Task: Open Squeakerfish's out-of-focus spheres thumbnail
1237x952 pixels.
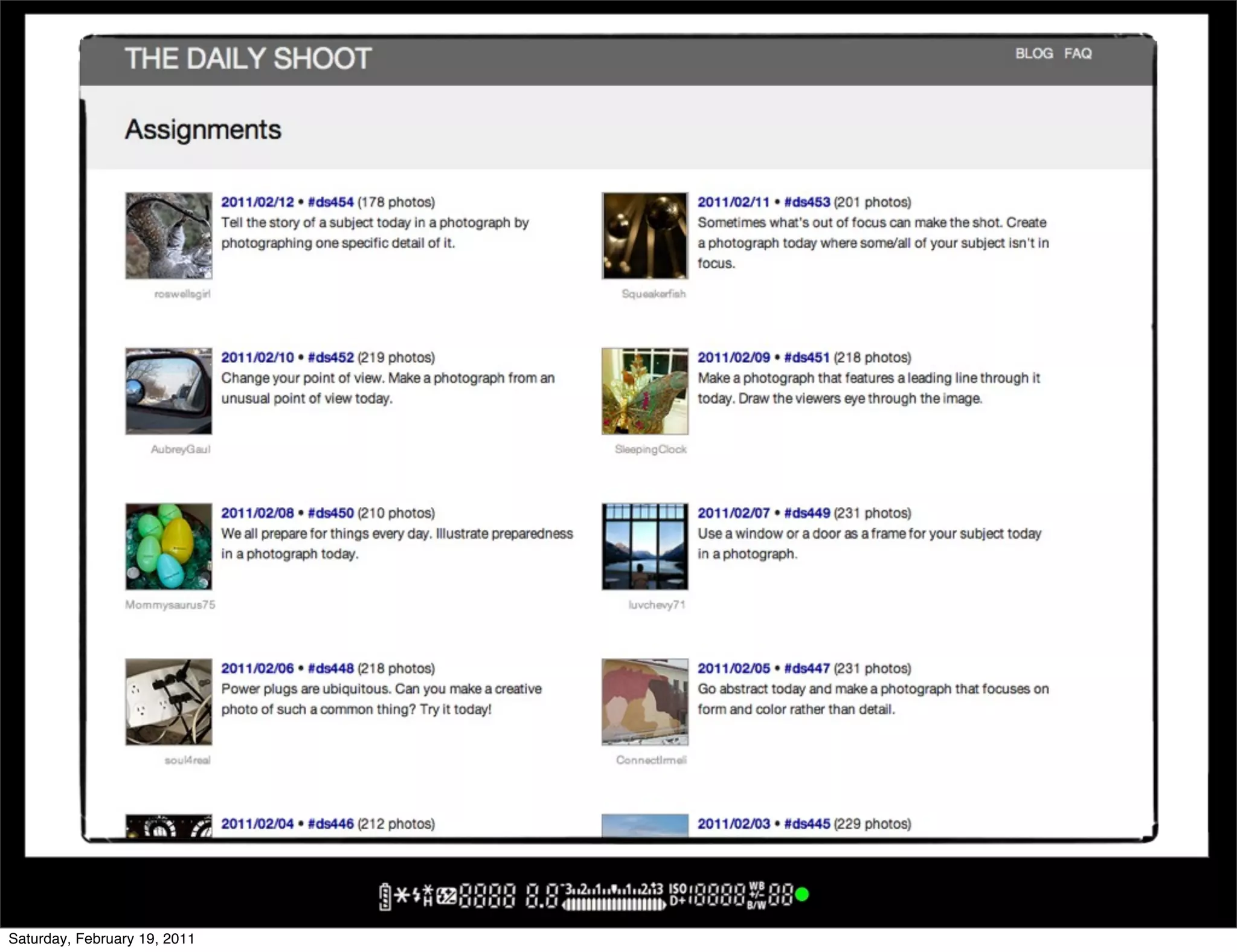Action: click(644, 236)
